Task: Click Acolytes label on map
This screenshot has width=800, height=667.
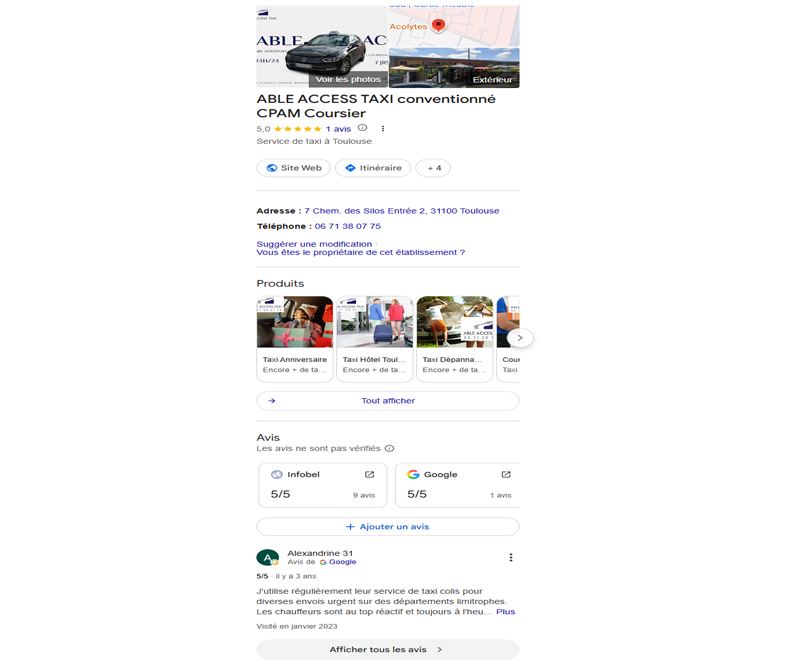Action: pos(408,27)
